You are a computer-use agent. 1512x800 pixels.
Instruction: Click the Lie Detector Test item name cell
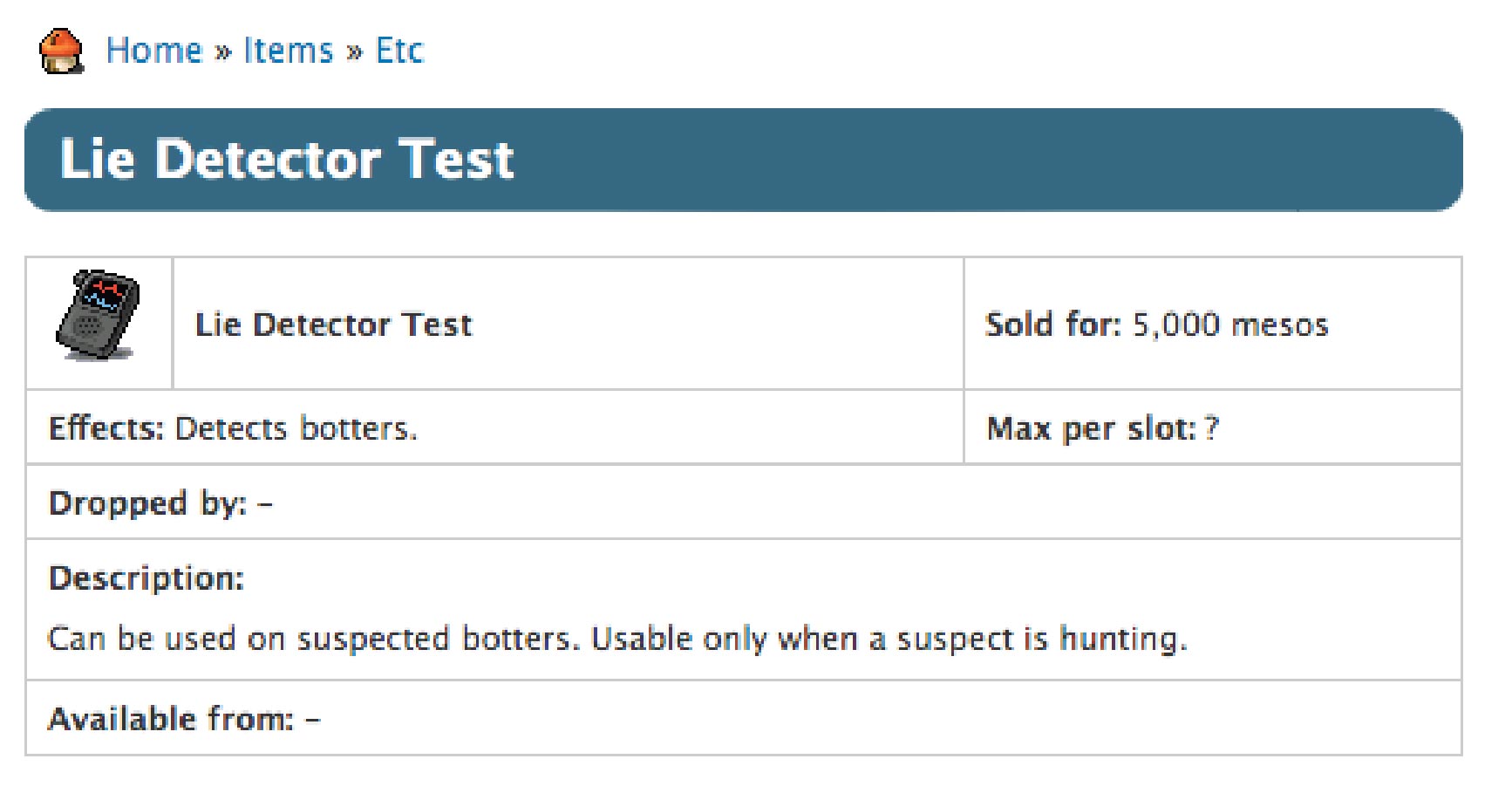click(333, 325)
